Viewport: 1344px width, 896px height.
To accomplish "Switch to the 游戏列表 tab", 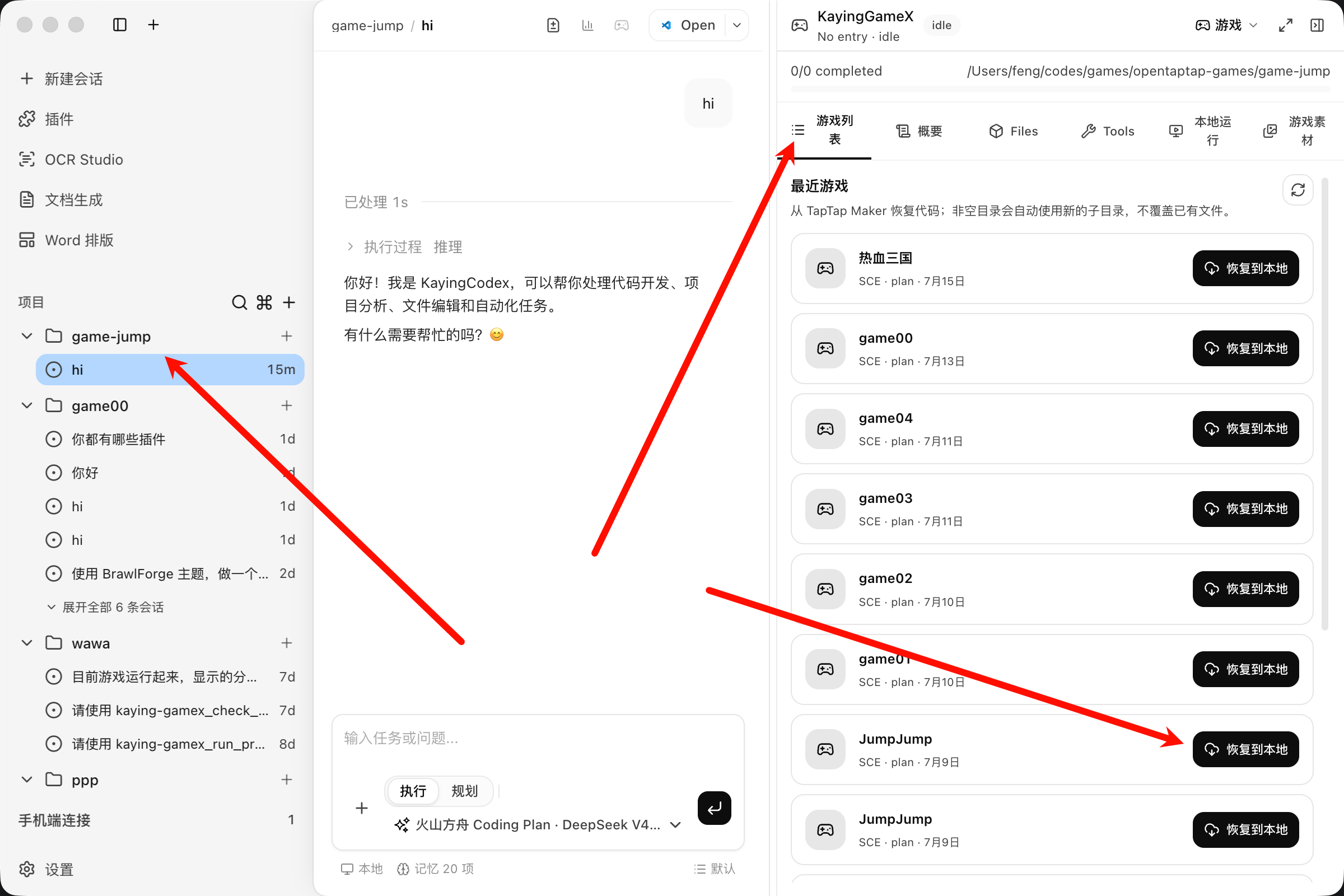I will 823,130.
